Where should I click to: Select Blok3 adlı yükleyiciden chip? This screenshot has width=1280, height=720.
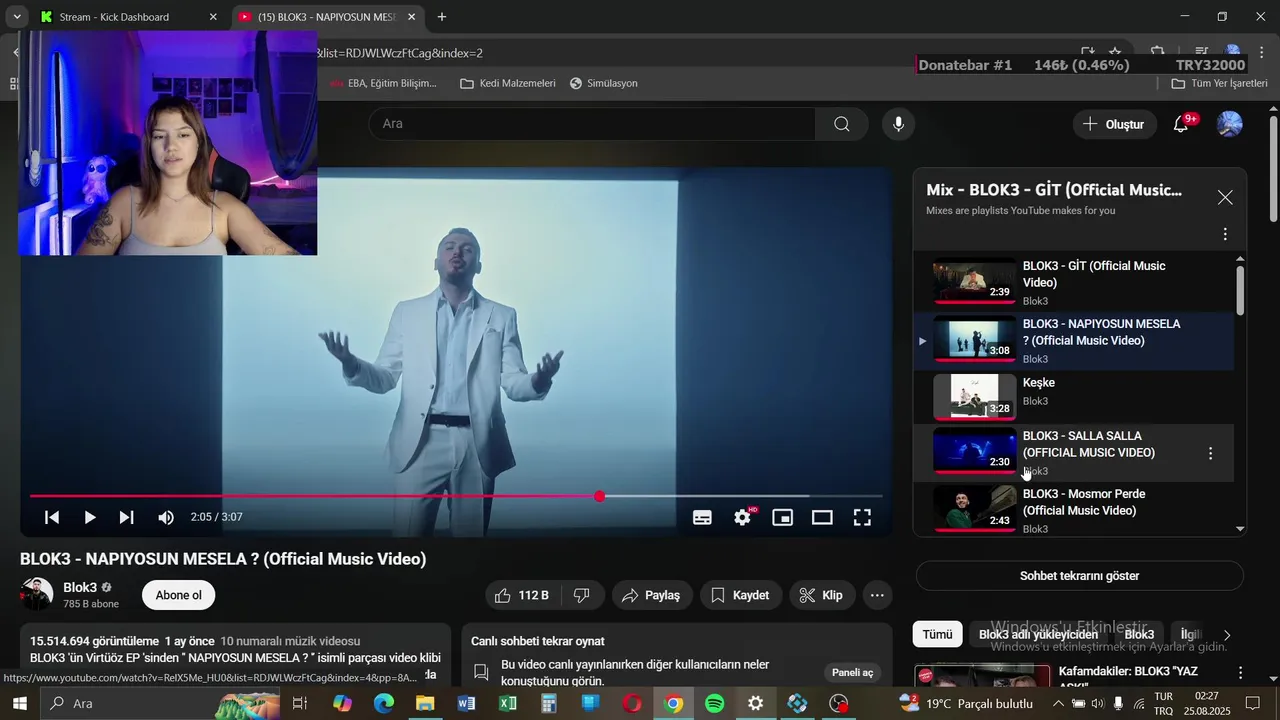coord(1038,634)
